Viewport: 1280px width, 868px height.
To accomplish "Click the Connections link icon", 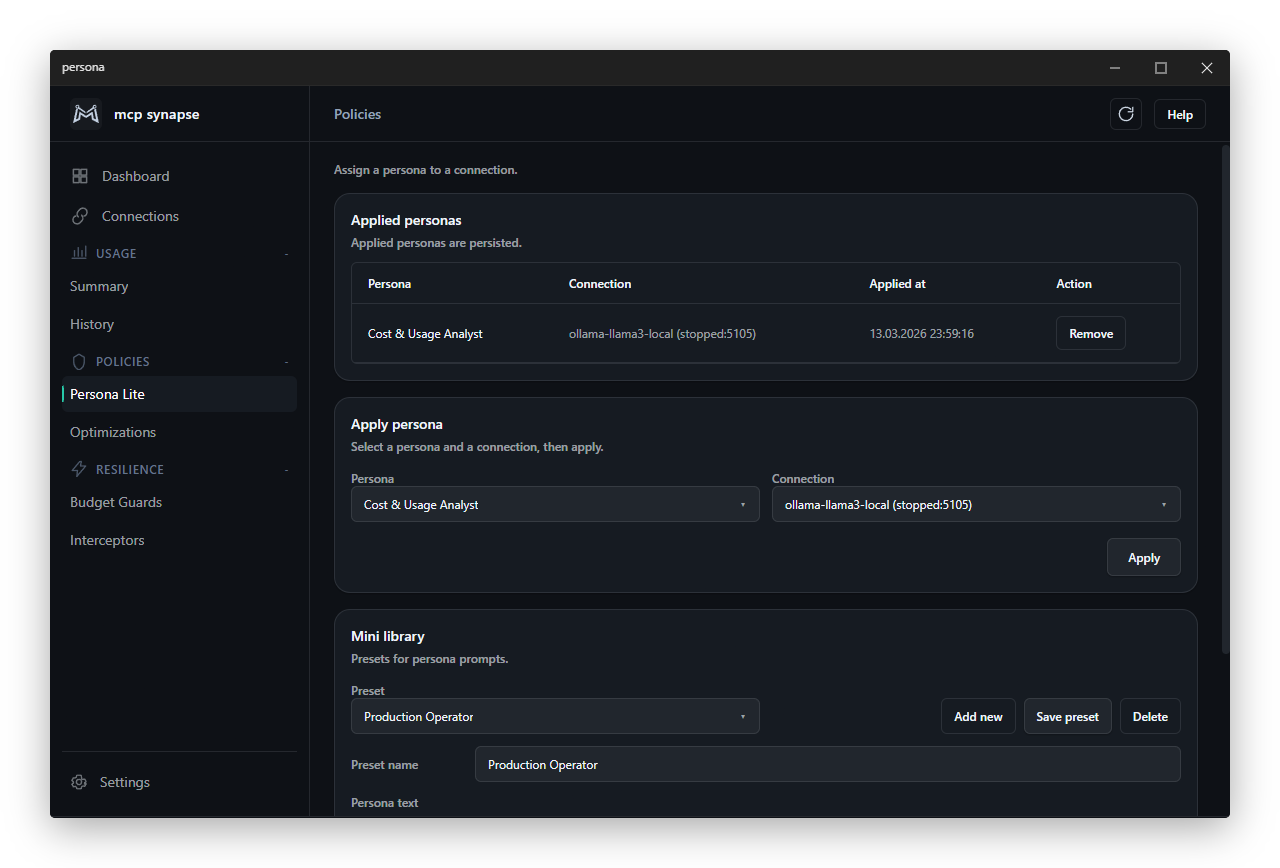I will 80,216.
